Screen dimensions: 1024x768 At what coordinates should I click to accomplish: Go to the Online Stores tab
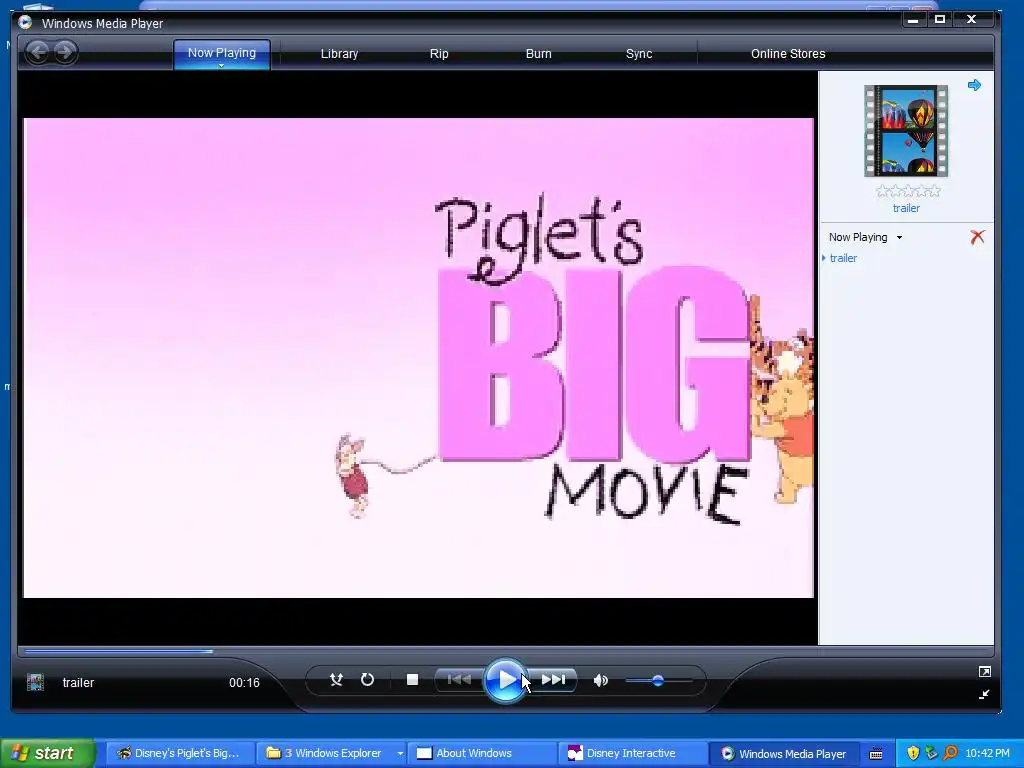(x=788, y=54)
